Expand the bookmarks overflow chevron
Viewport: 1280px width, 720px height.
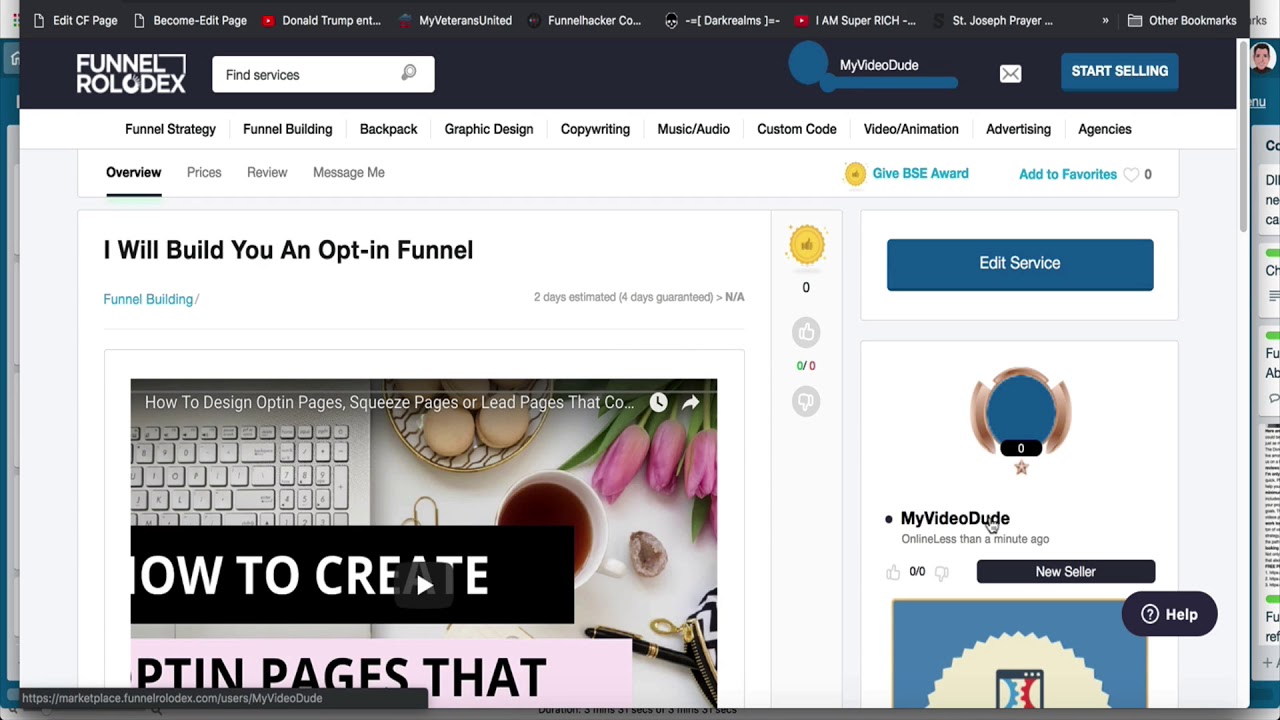pyautogui.click(x=1105, y=20)
